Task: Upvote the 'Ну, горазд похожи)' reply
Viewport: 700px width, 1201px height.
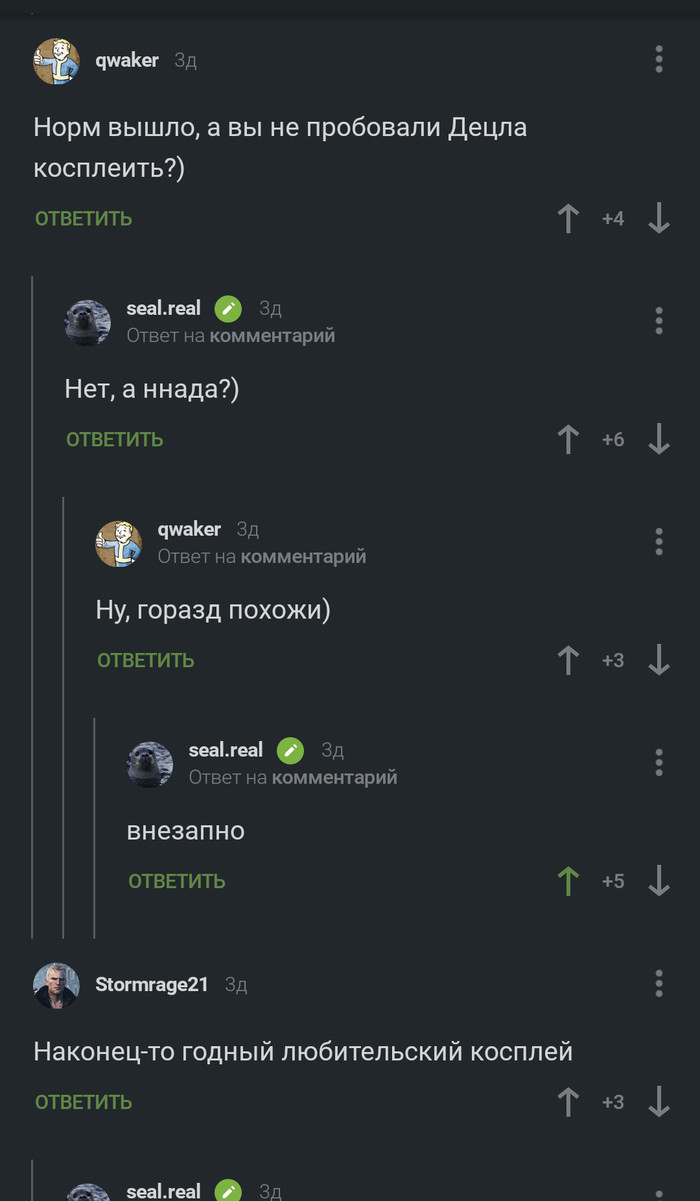Action: pos(568,660)
